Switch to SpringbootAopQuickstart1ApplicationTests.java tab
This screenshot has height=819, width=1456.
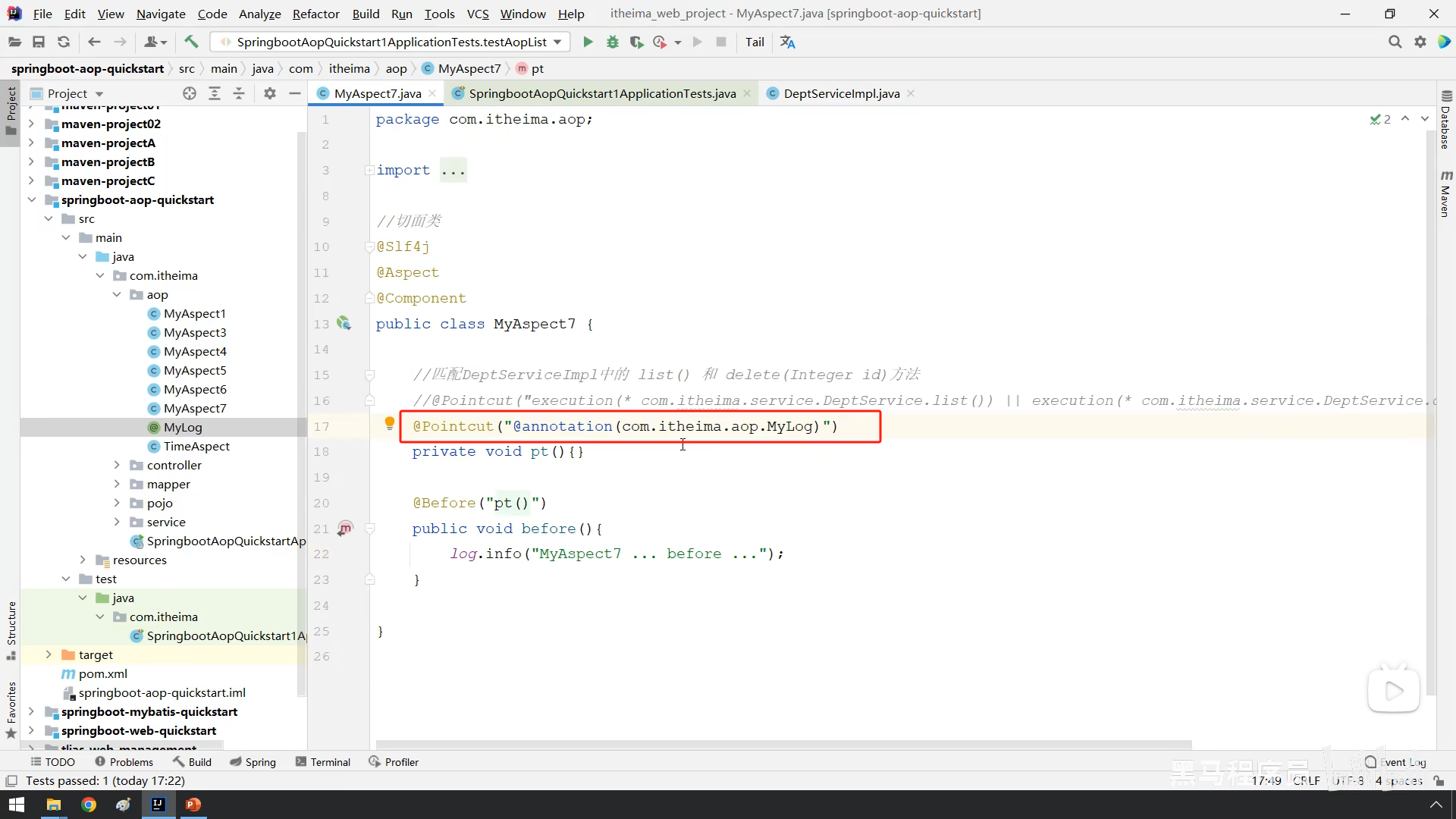tap(601, 93)
